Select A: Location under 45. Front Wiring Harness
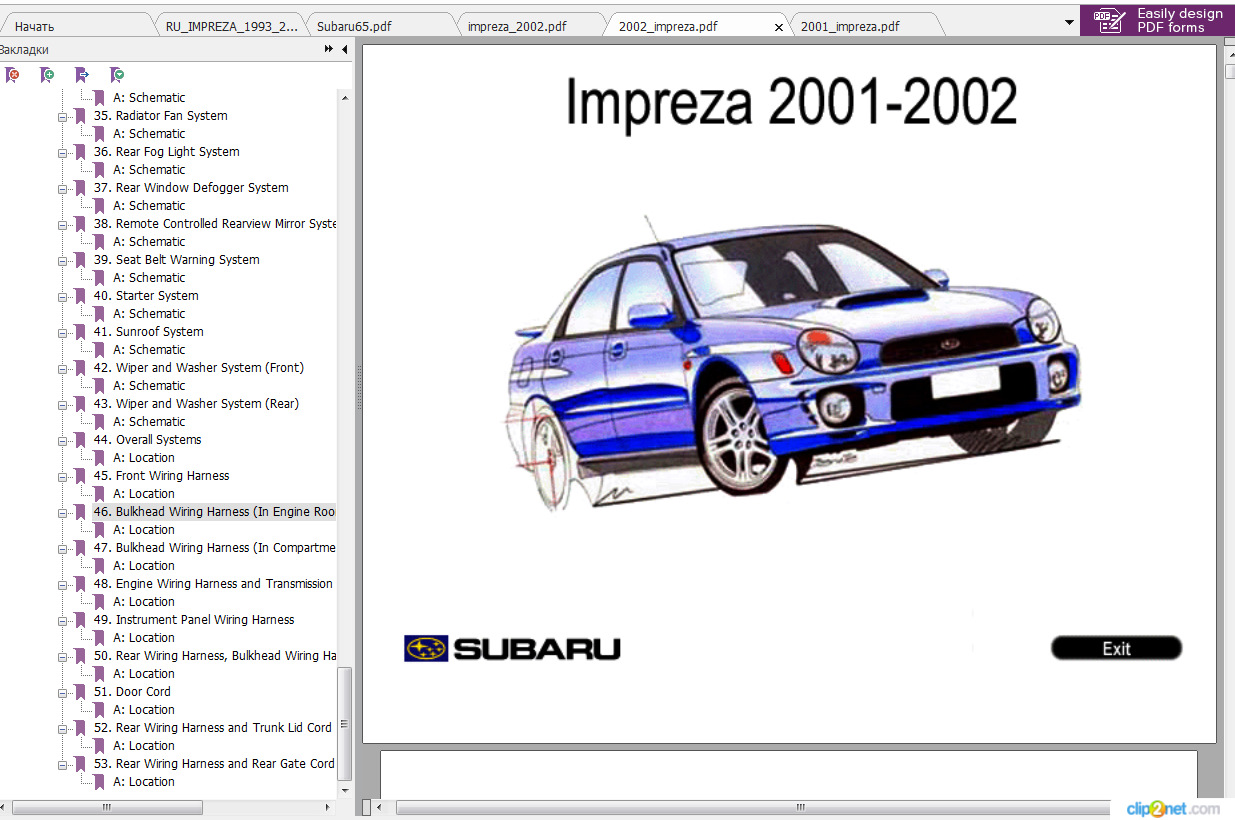 [144, 494]
